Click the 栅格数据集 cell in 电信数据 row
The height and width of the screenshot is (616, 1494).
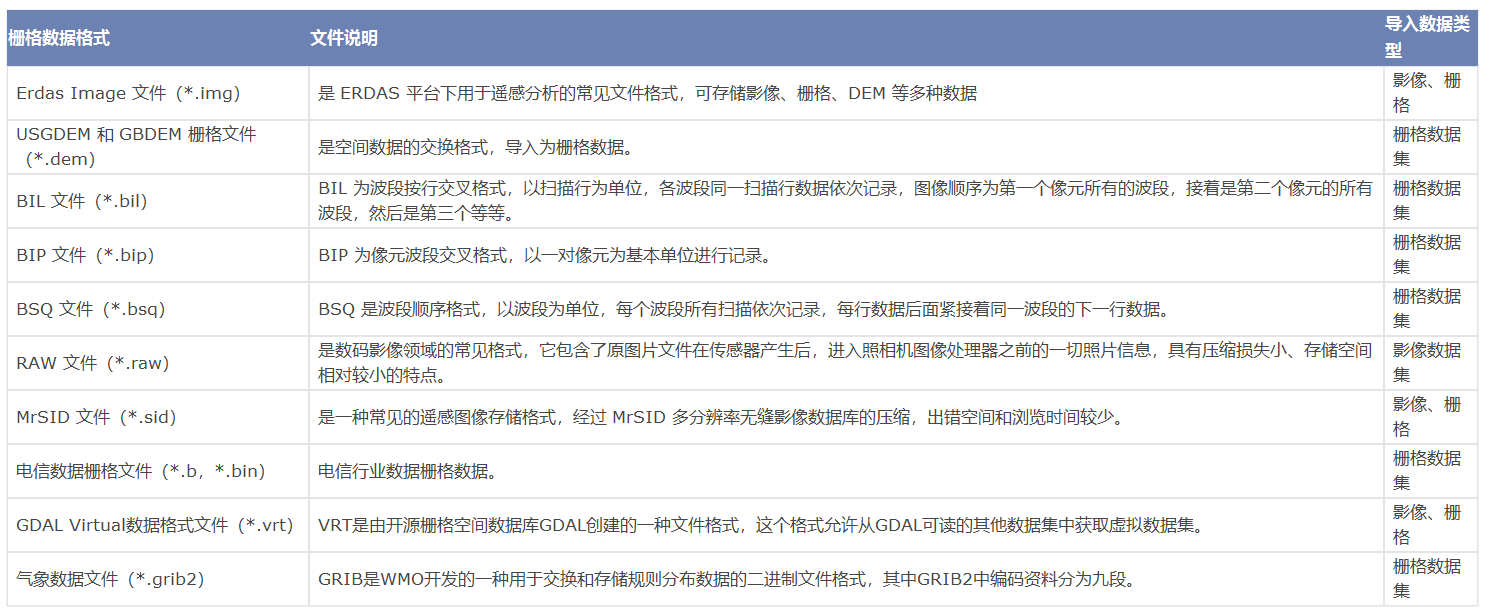pyautogui.click(x=1431, y=471)
